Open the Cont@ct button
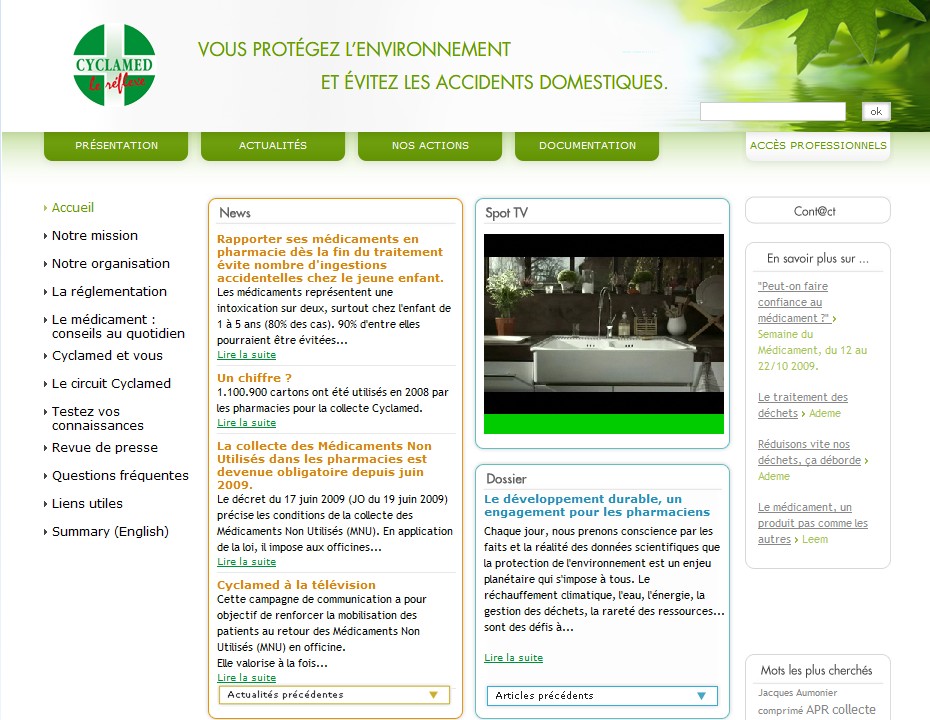Viewport: 930px width, 720px height. click(x=817, y=211)
